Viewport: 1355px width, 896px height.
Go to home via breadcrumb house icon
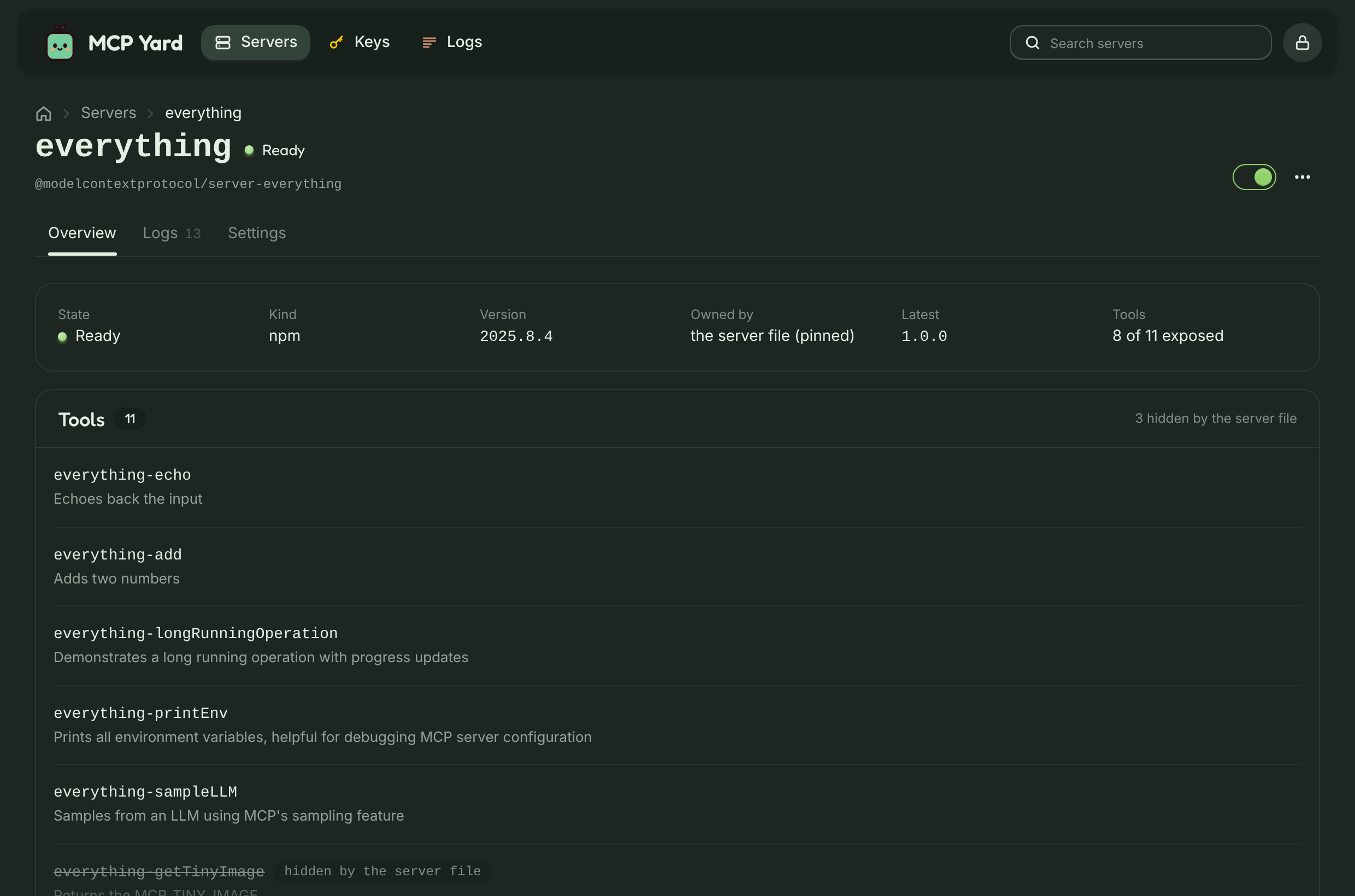coord(44,113)
